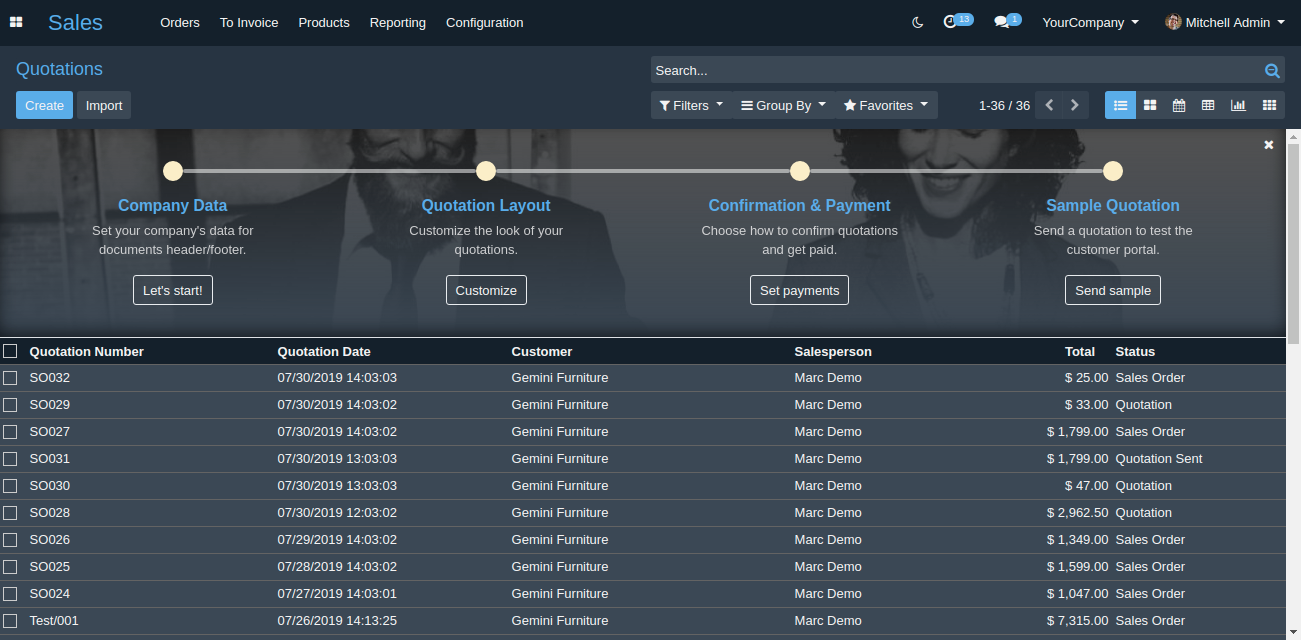
Task: Open the apps home menu grid icon
Action: [x=16, y=22]
